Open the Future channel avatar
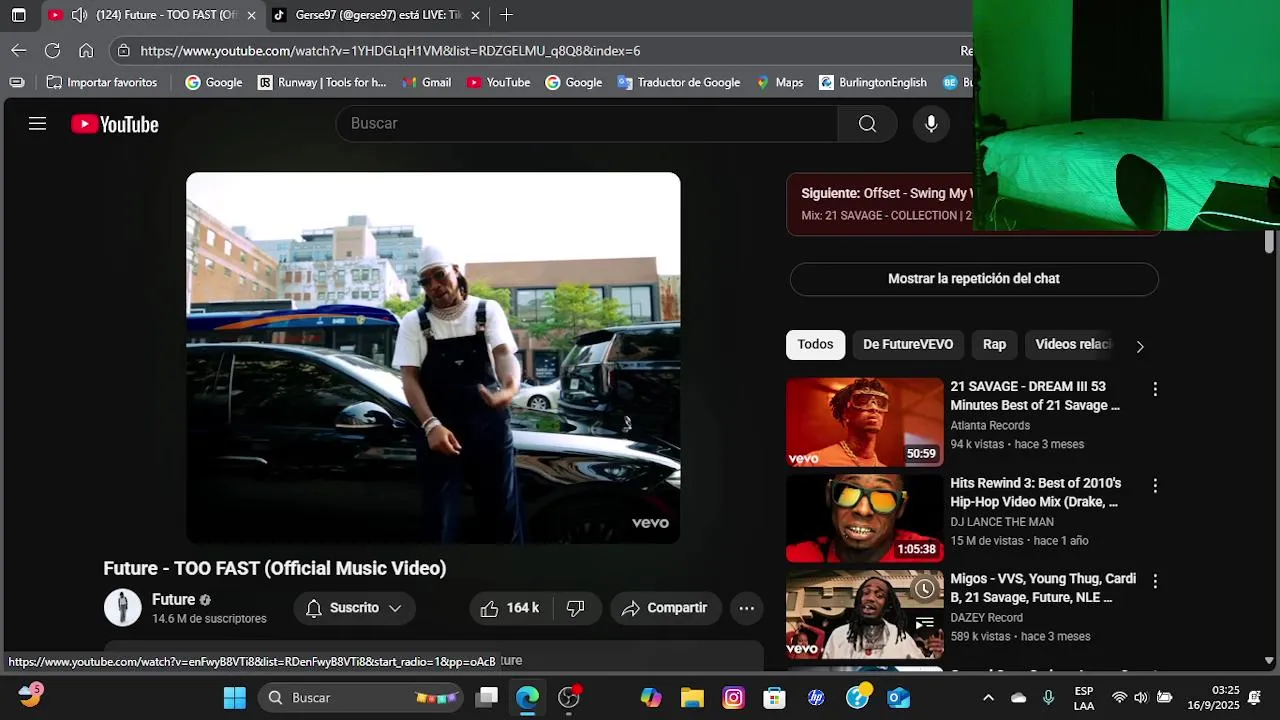The width and height of the screenshot is (1280, 720). pyautogui.click(x=123, y=608)
